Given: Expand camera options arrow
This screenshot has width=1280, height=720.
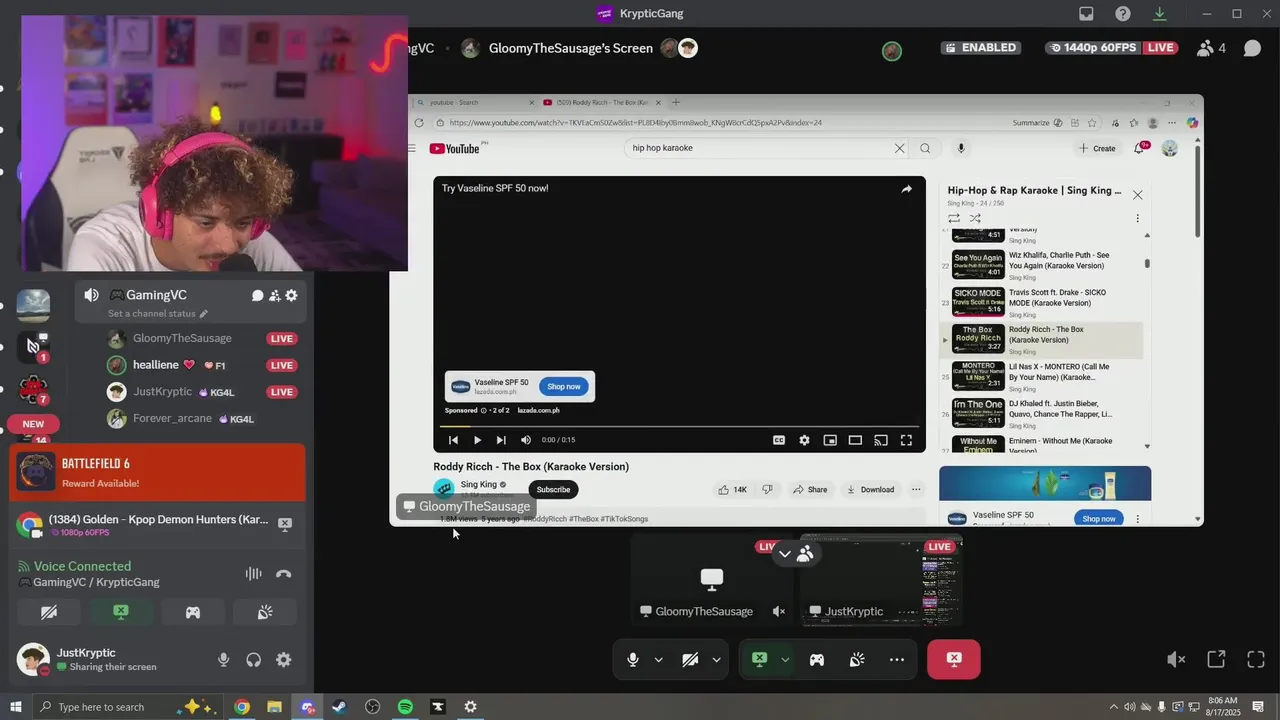Looking at the screenshot, I should [716, 660].
